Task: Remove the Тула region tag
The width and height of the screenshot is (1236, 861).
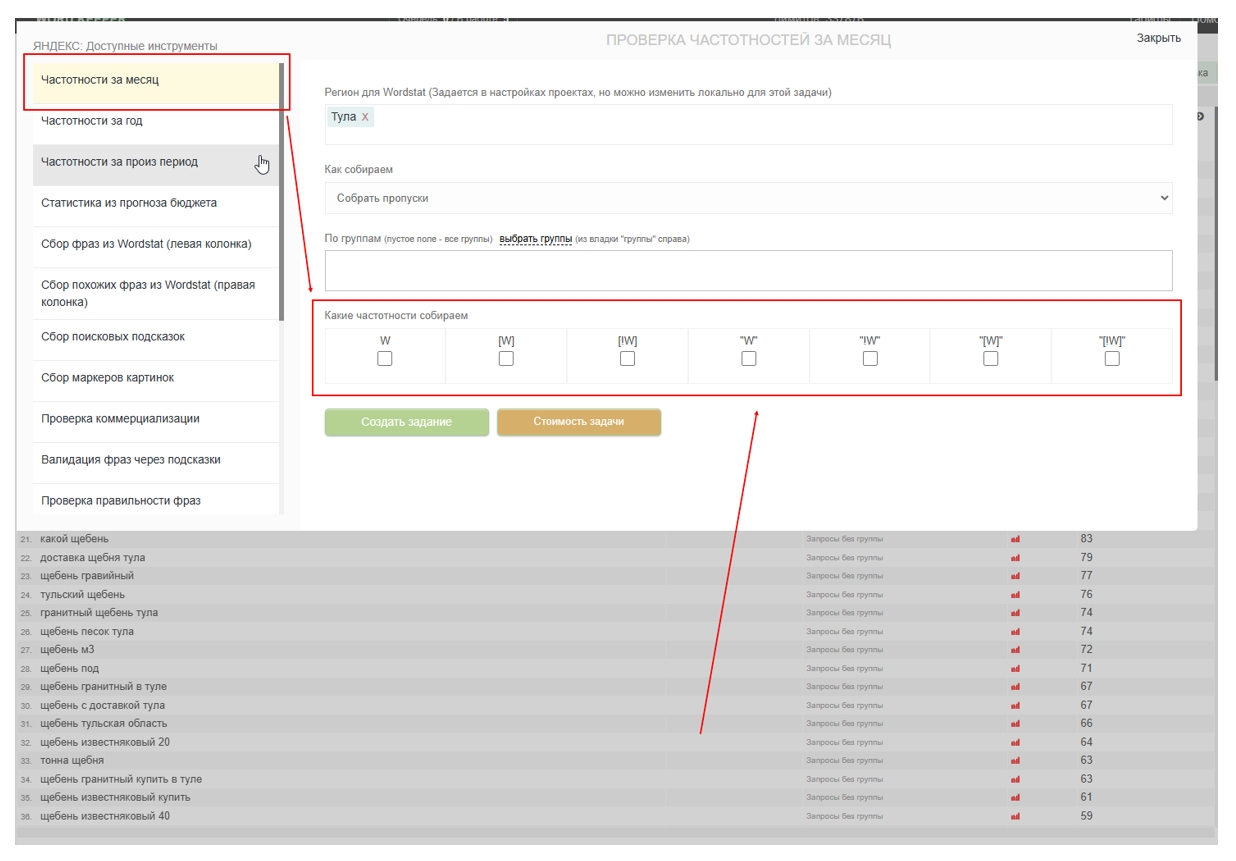Action: (x=365, y=117)
